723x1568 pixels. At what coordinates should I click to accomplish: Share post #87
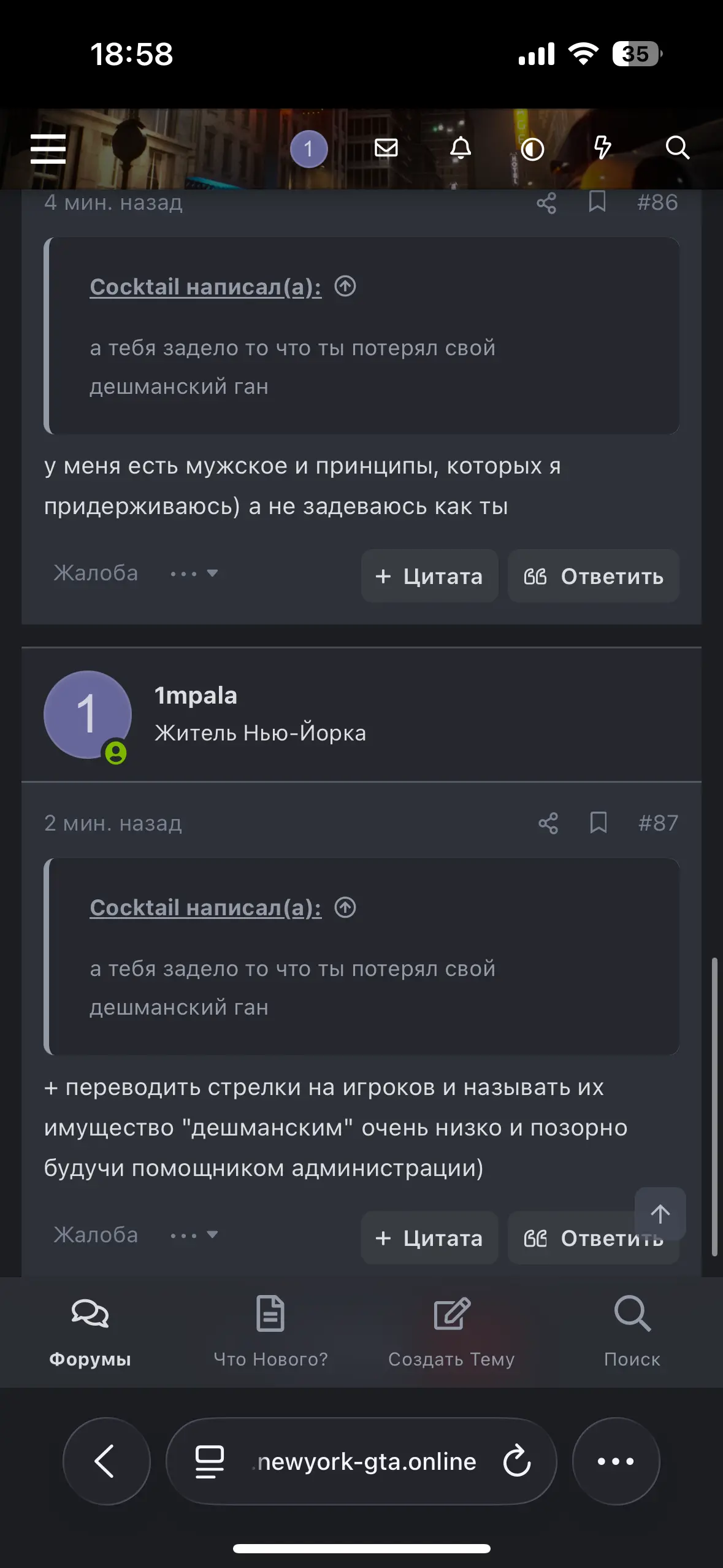pos(548,823)
